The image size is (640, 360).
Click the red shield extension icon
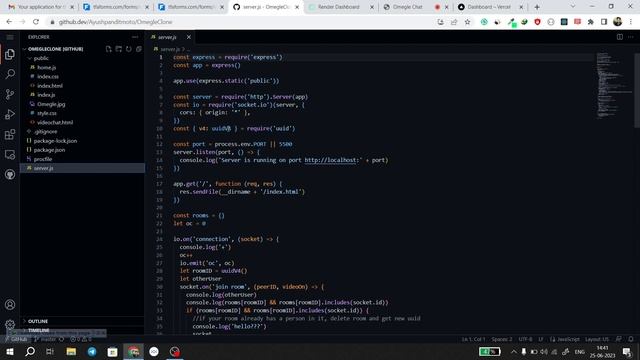click(537, 22)
